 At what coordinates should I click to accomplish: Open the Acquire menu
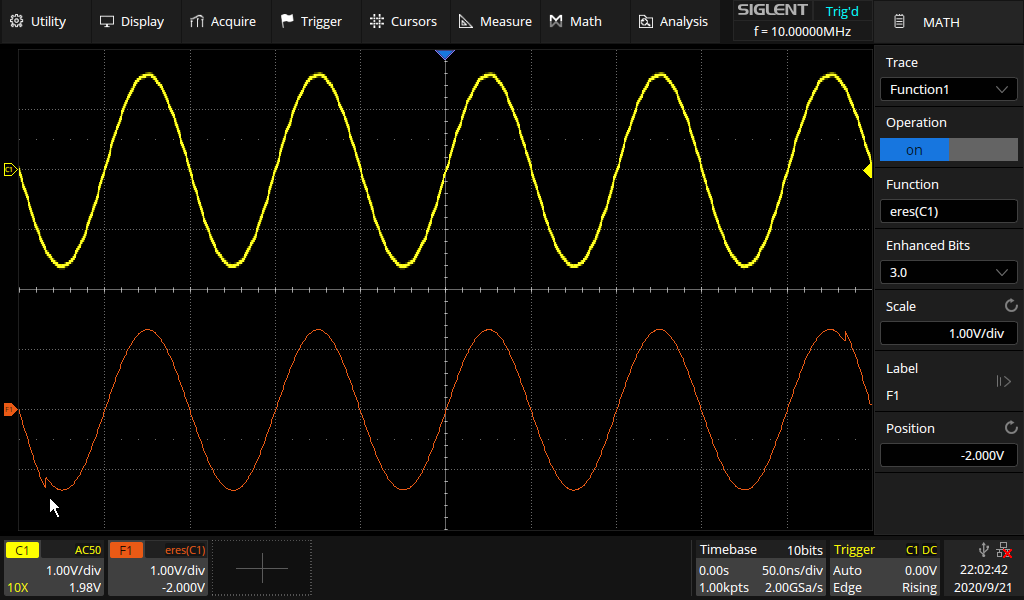point(223,22)
